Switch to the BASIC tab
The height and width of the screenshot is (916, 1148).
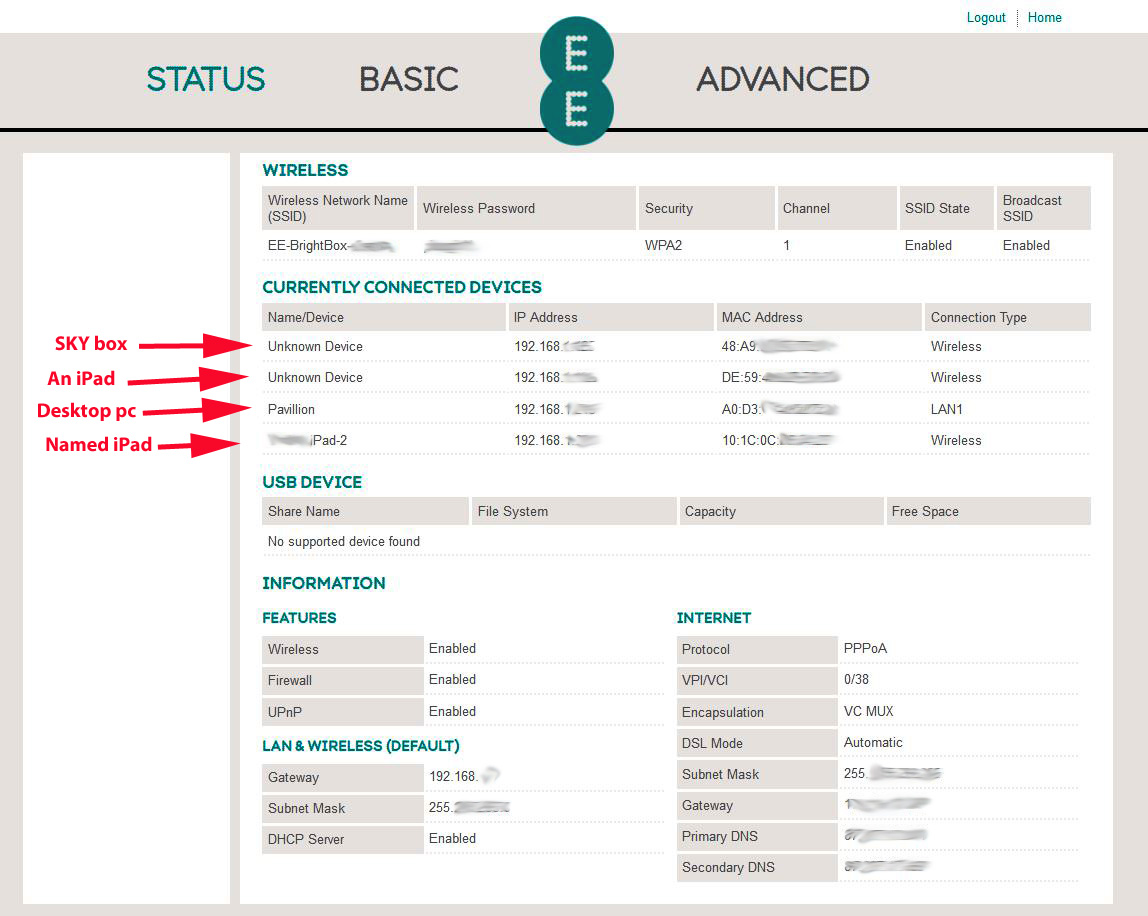pyautogui.click(x=409, y=79)
